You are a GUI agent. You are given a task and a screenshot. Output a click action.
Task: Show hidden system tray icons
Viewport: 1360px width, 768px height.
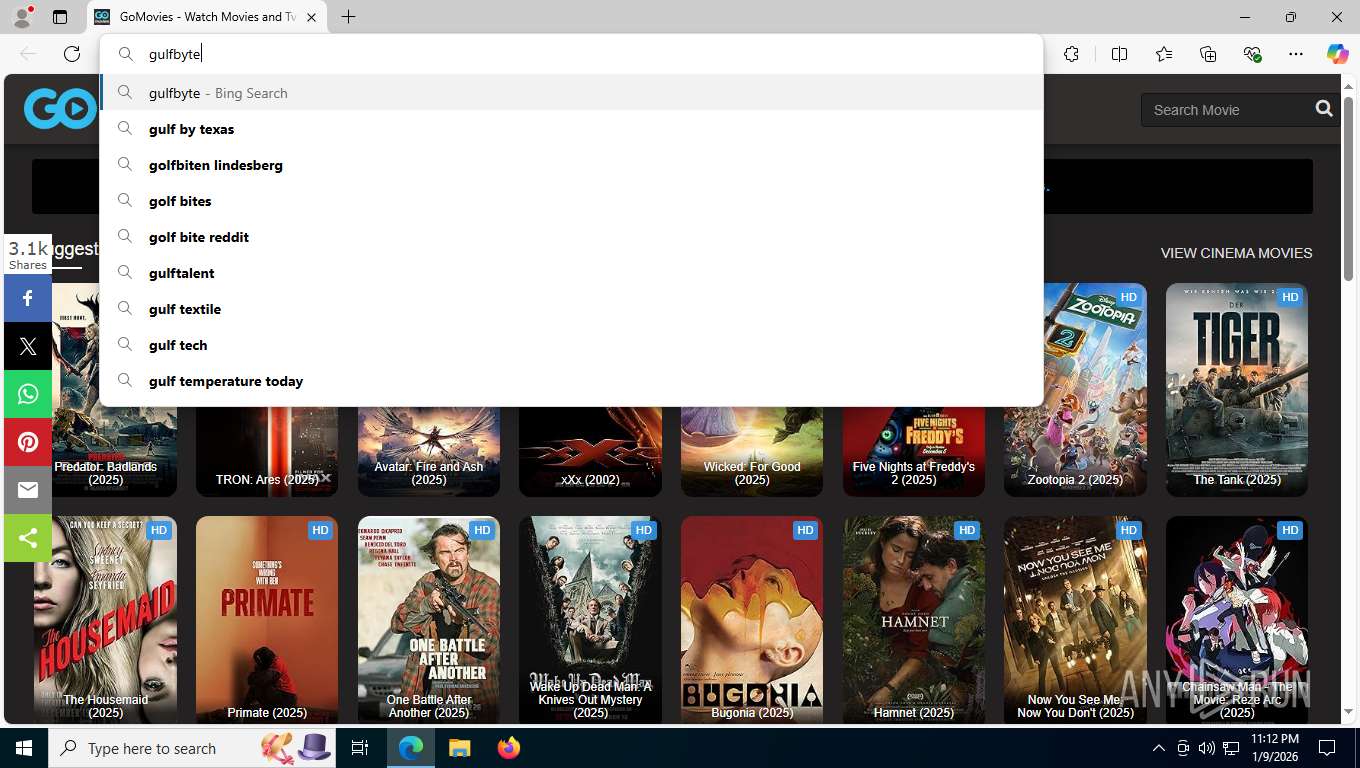point(1159,748)
